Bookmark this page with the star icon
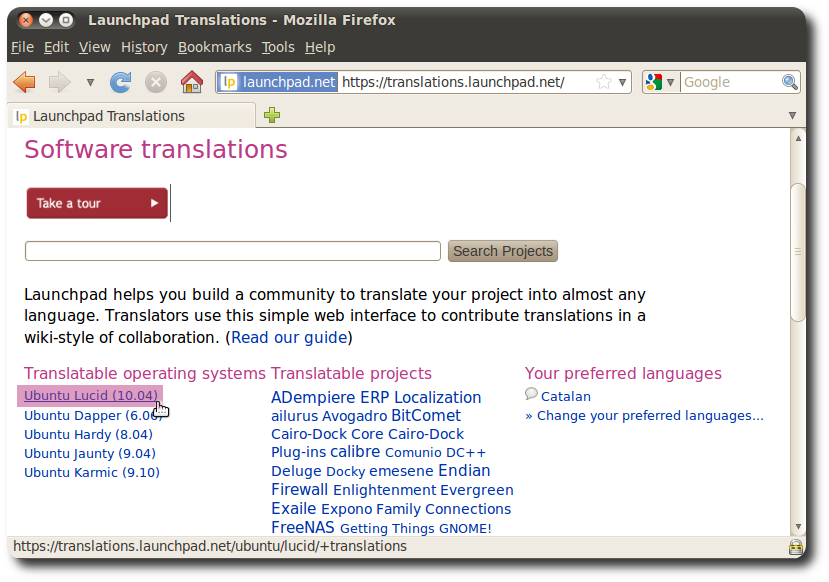Viewport: 829px width, 582px height. [603, 82]
